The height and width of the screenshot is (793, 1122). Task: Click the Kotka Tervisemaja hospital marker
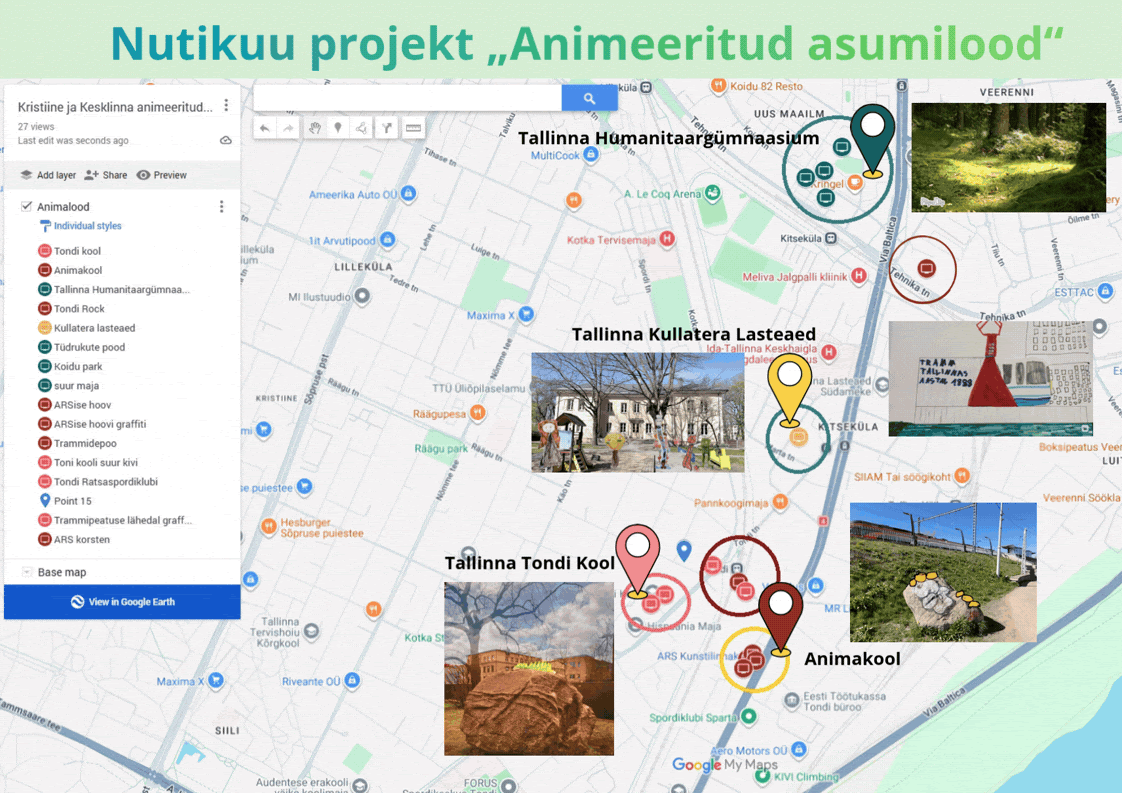pos(667,239)
